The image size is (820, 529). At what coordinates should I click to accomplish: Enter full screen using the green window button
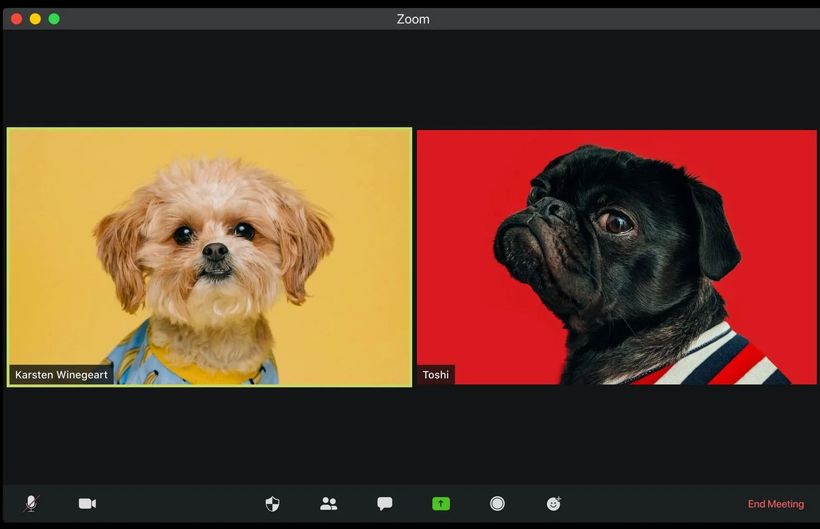click(x=54, y=19)
